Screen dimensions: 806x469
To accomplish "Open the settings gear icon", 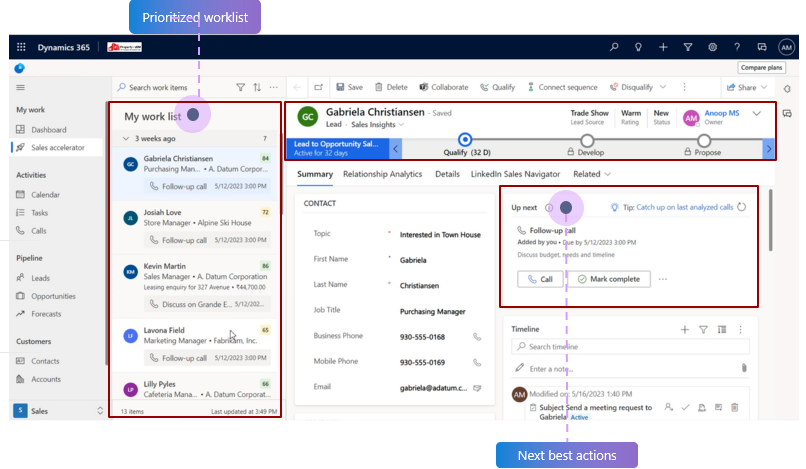I will (x=712, y=47).
